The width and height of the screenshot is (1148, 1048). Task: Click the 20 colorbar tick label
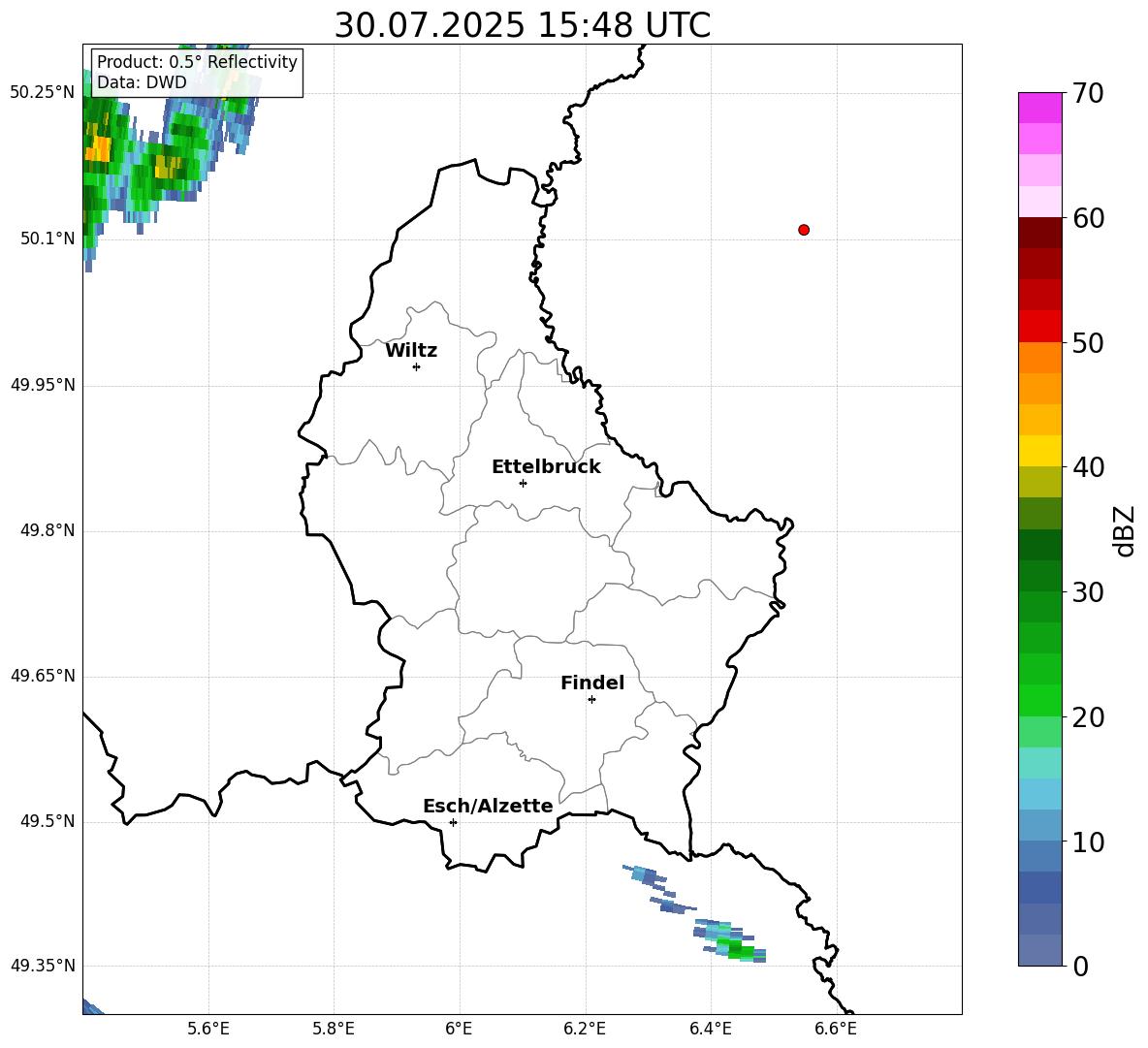[1088, 717]
